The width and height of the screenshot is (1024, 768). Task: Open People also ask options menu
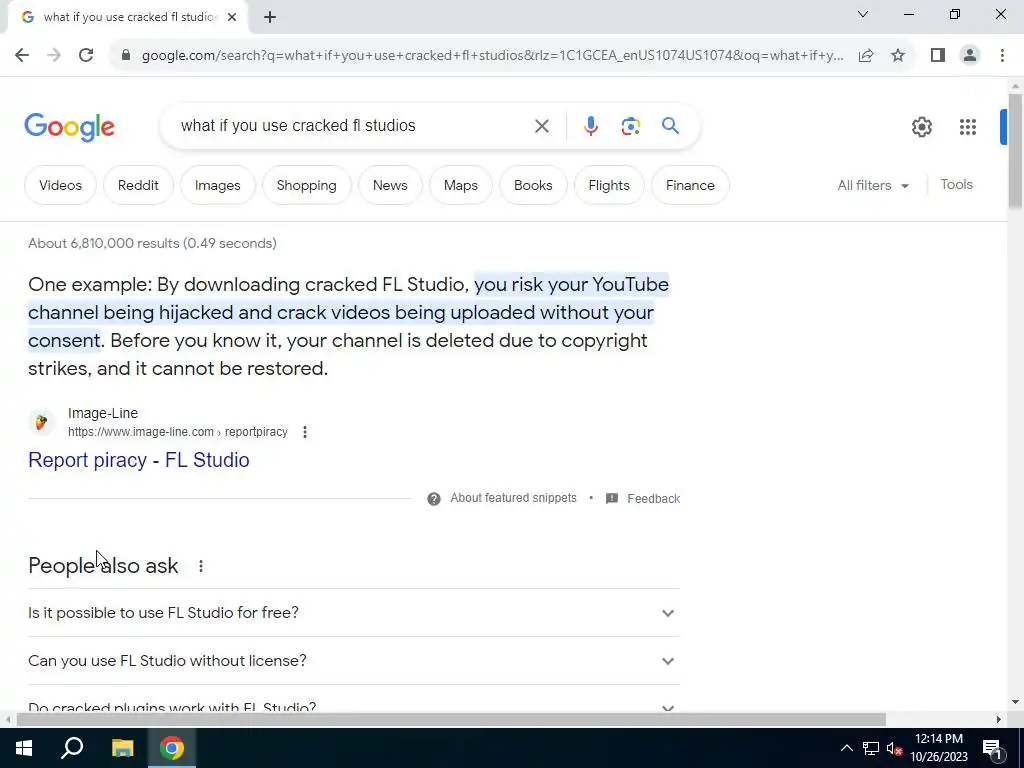(x=201, y=566)
